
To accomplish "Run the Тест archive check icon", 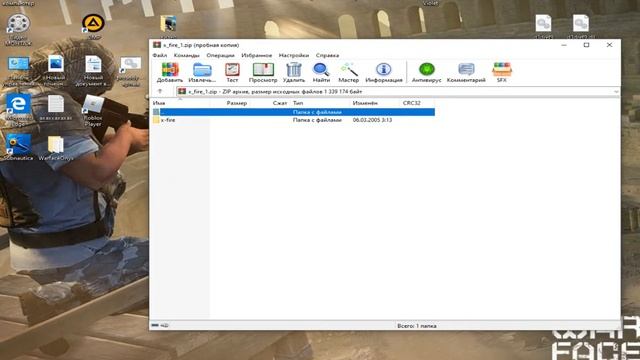I will coord(232,70).
